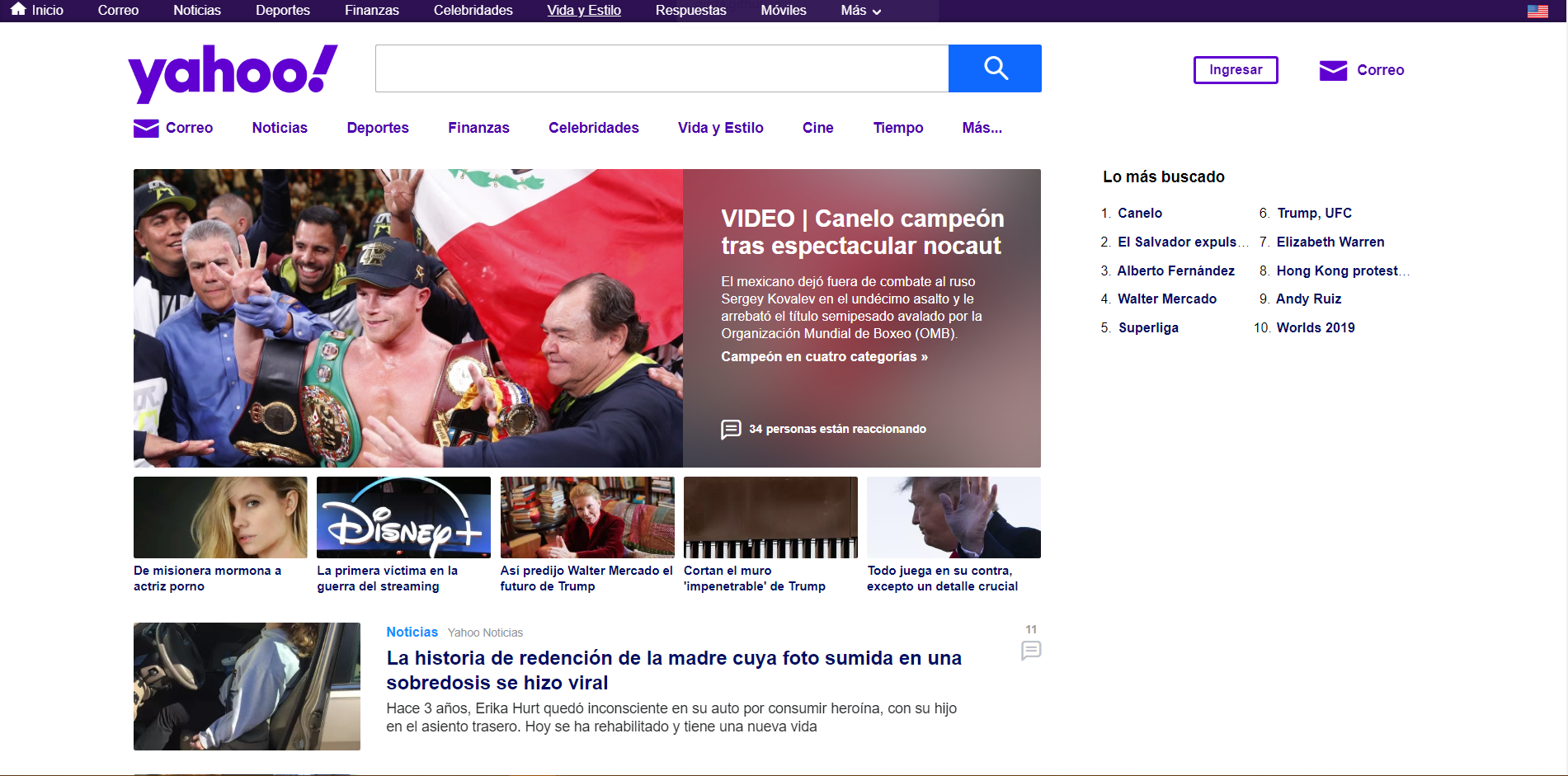Open Finanzas in the top purple bar

click(372, 11)
